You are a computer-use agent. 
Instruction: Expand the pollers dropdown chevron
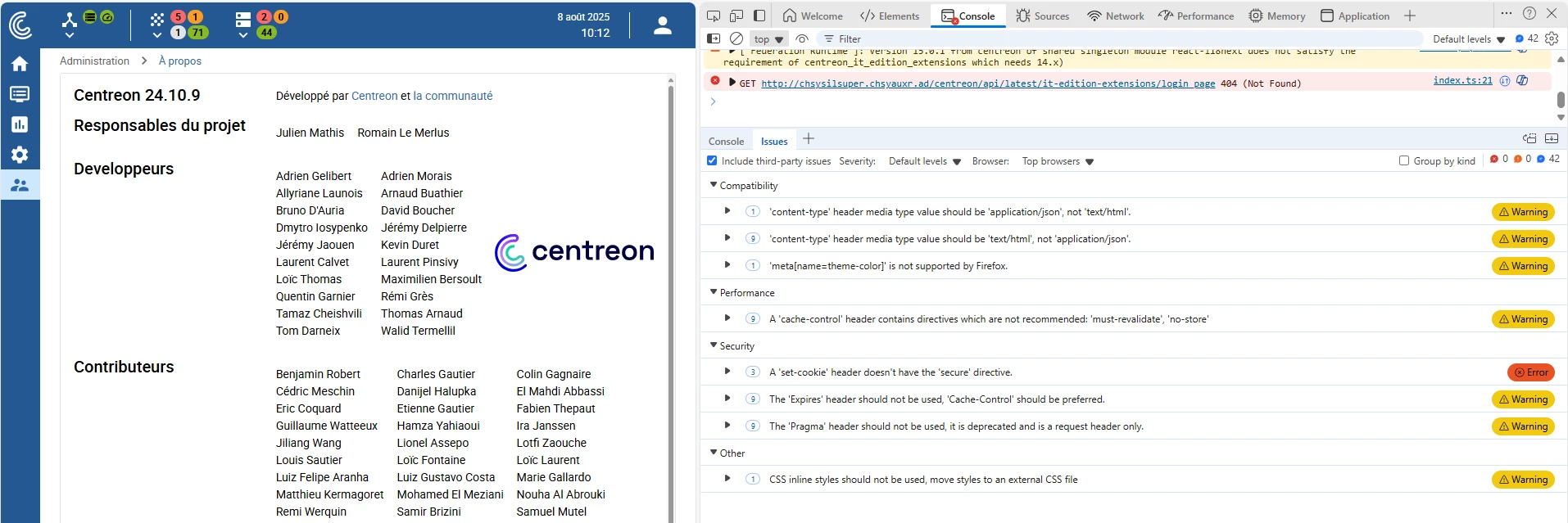coord(70,35)
